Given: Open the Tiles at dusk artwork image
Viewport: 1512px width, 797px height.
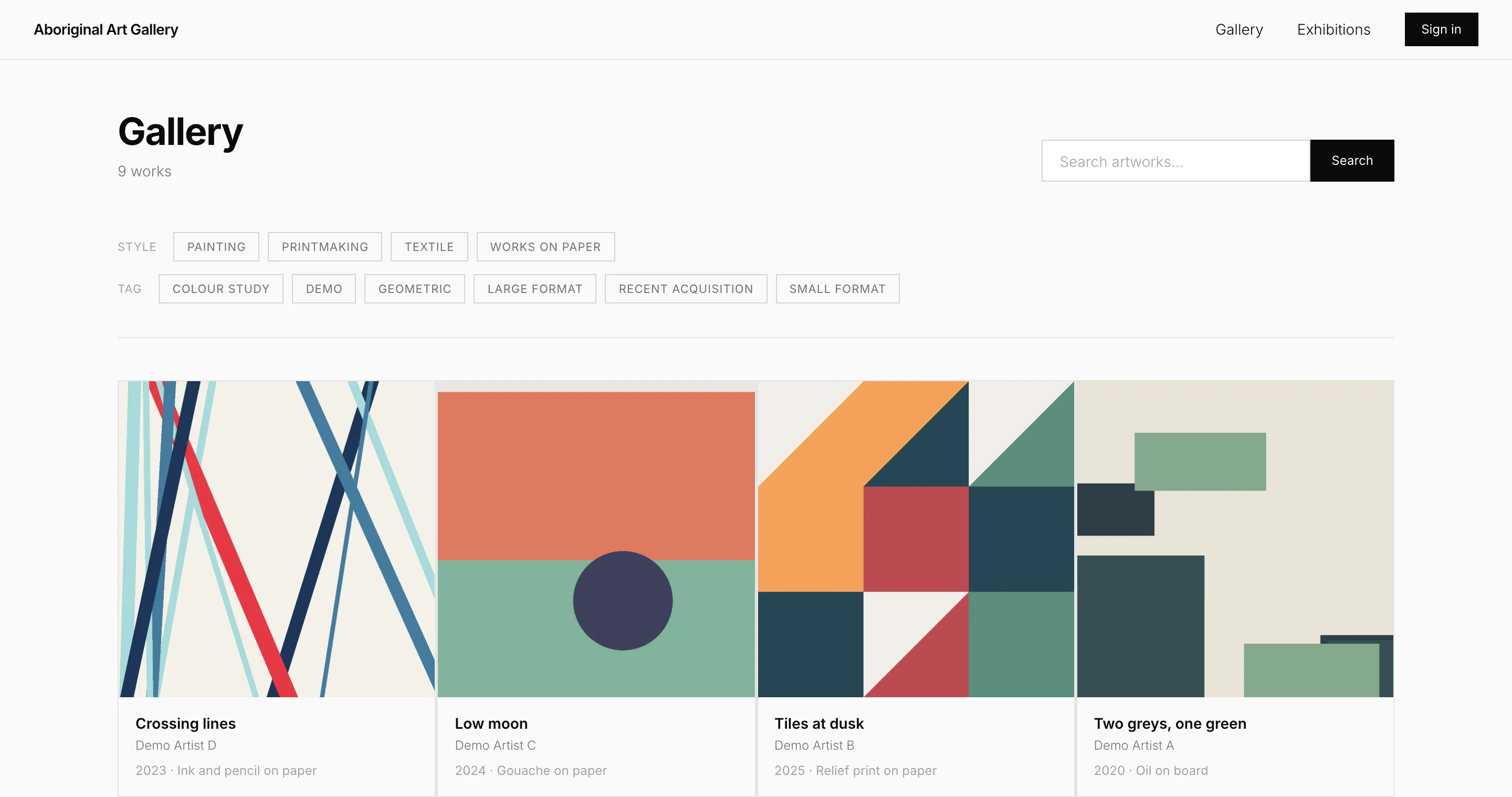Looking at the screenshot, I should 916,539.
